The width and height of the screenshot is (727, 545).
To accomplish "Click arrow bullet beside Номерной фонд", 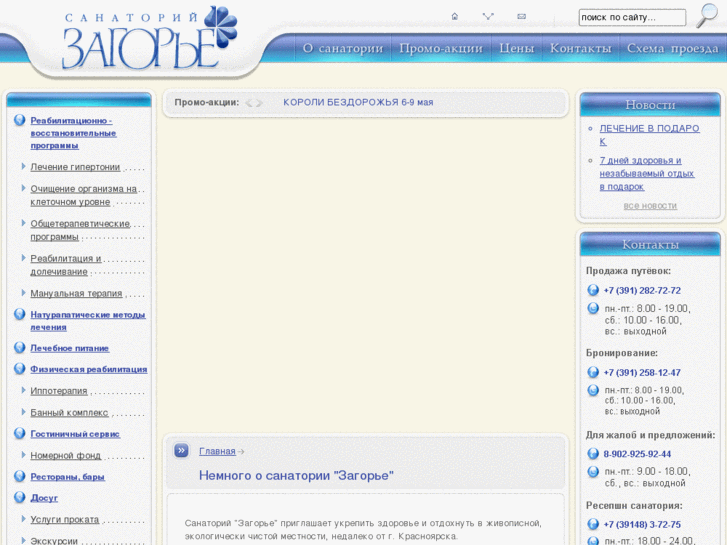I will [23, 455].
